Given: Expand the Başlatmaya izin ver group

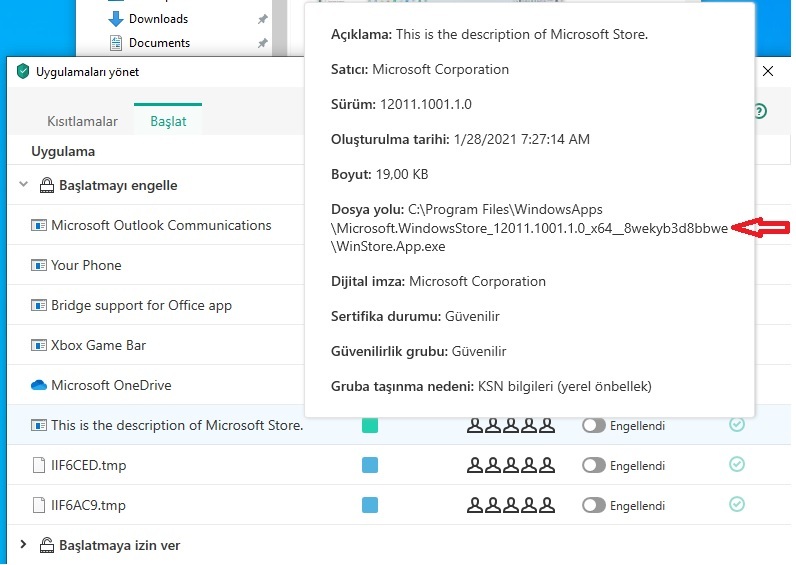Looking at the screenshot, I should [24, 545].
